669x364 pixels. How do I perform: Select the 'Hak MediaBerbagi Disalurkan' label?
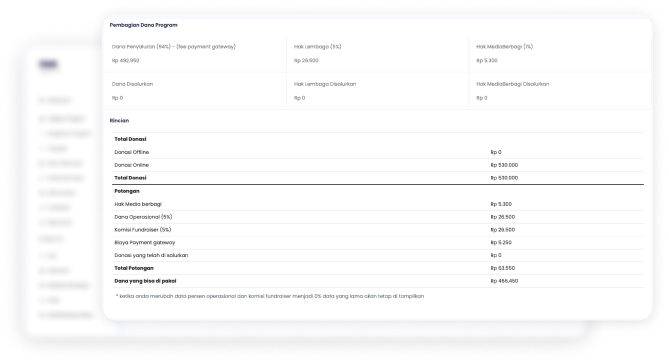tap(512, 84)
